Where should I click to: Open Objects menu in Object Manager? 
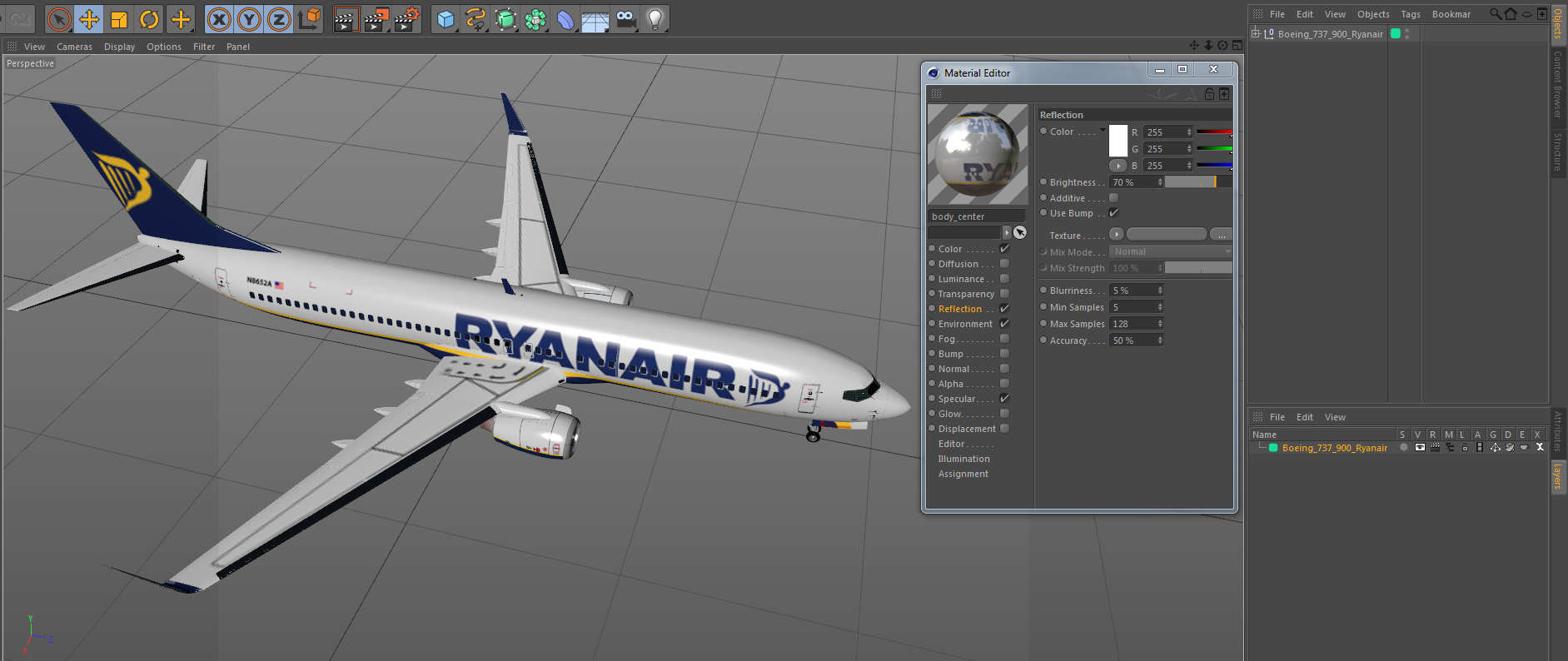1373,14
